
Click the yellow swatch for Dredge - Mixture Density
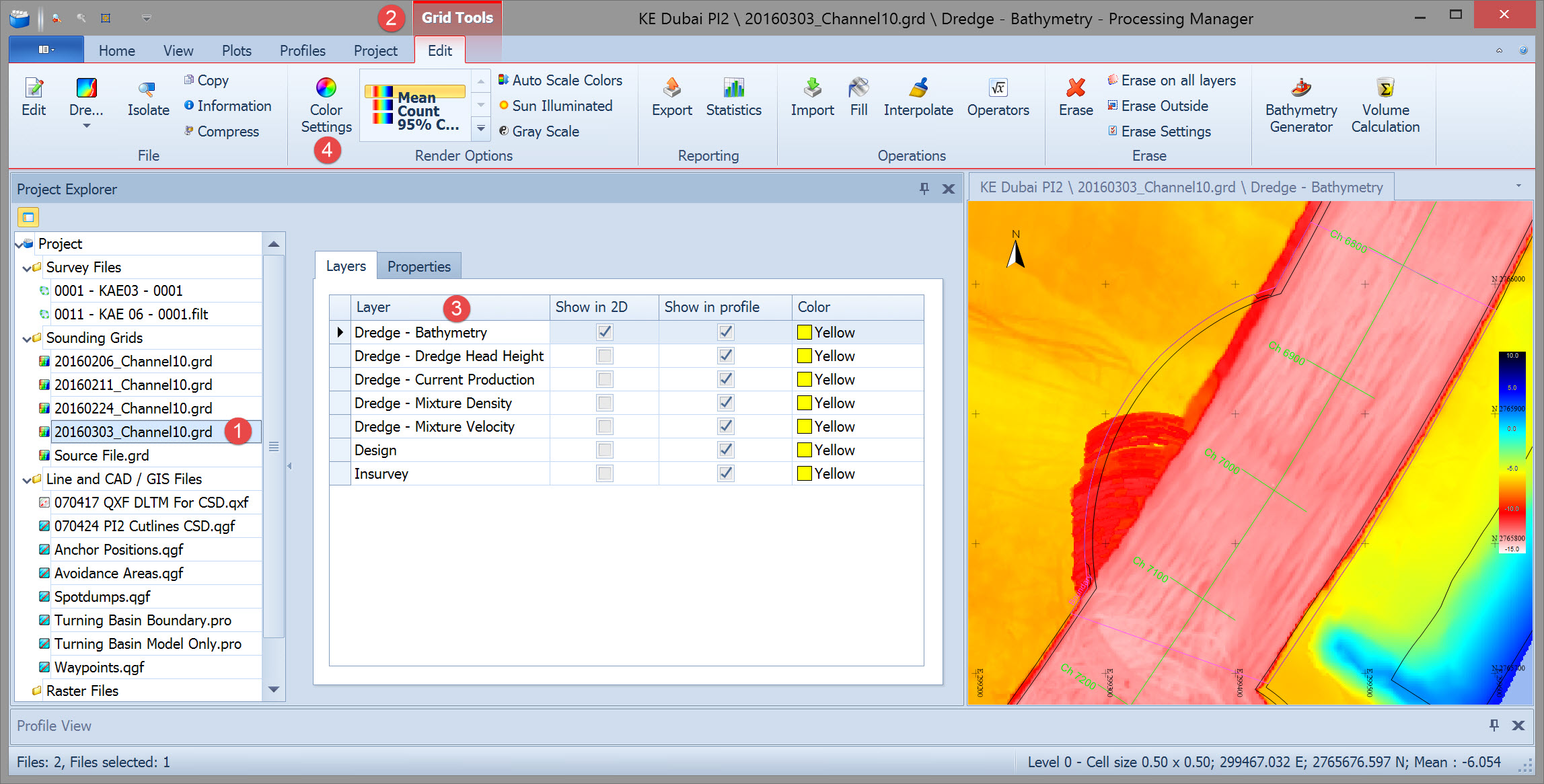coord(804,403)
